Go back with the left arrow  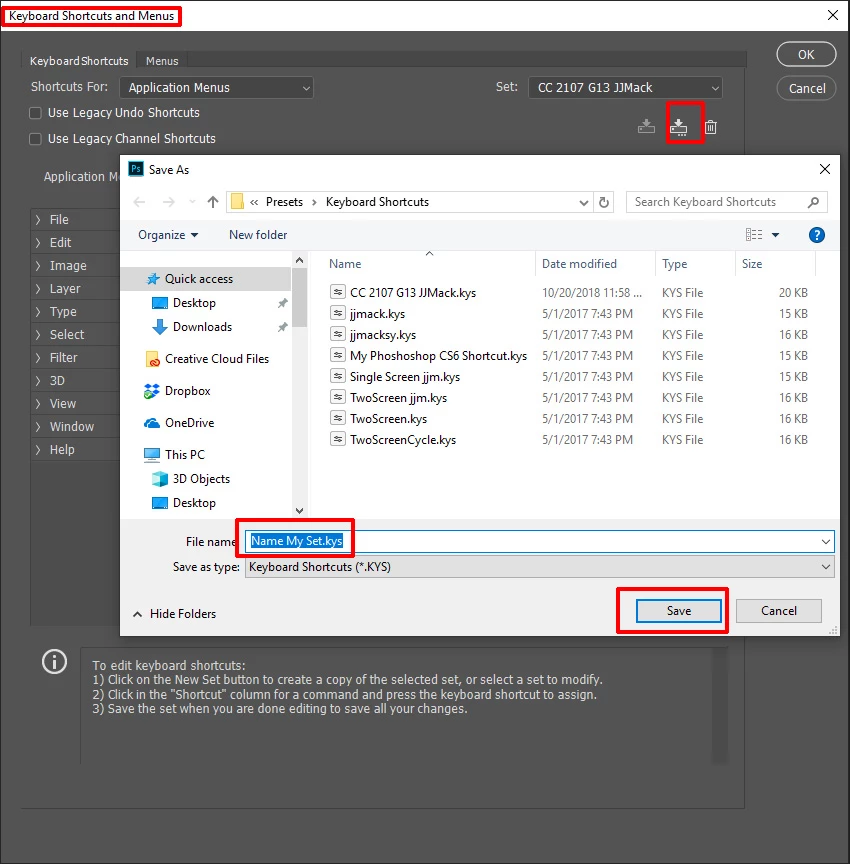(x=139, y=202)
